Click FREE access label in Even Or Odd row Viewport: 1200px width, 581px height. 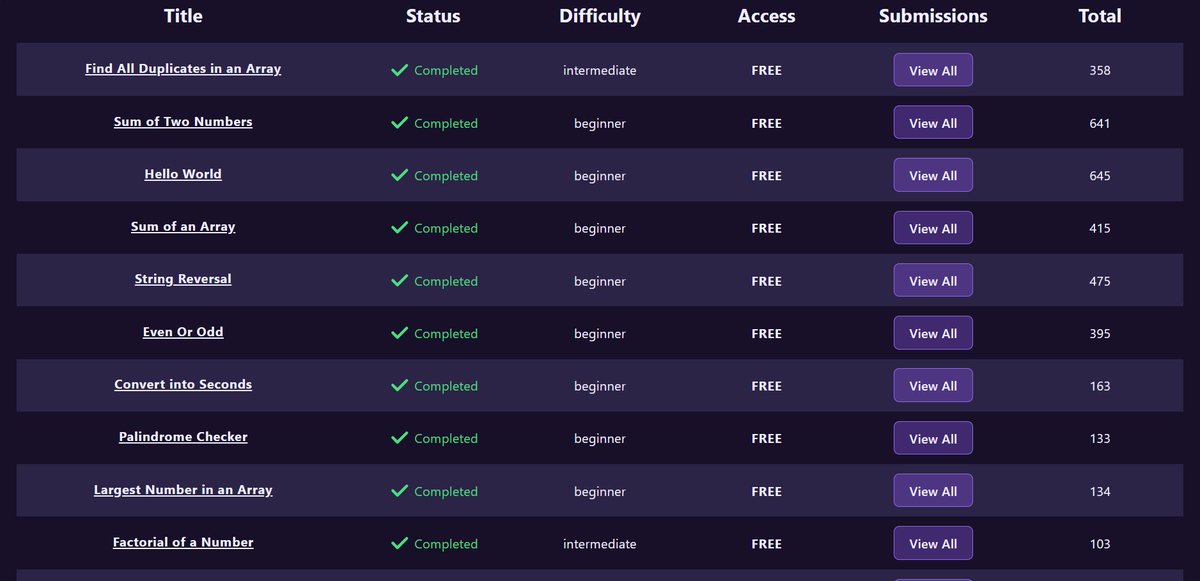pos(767,333)
